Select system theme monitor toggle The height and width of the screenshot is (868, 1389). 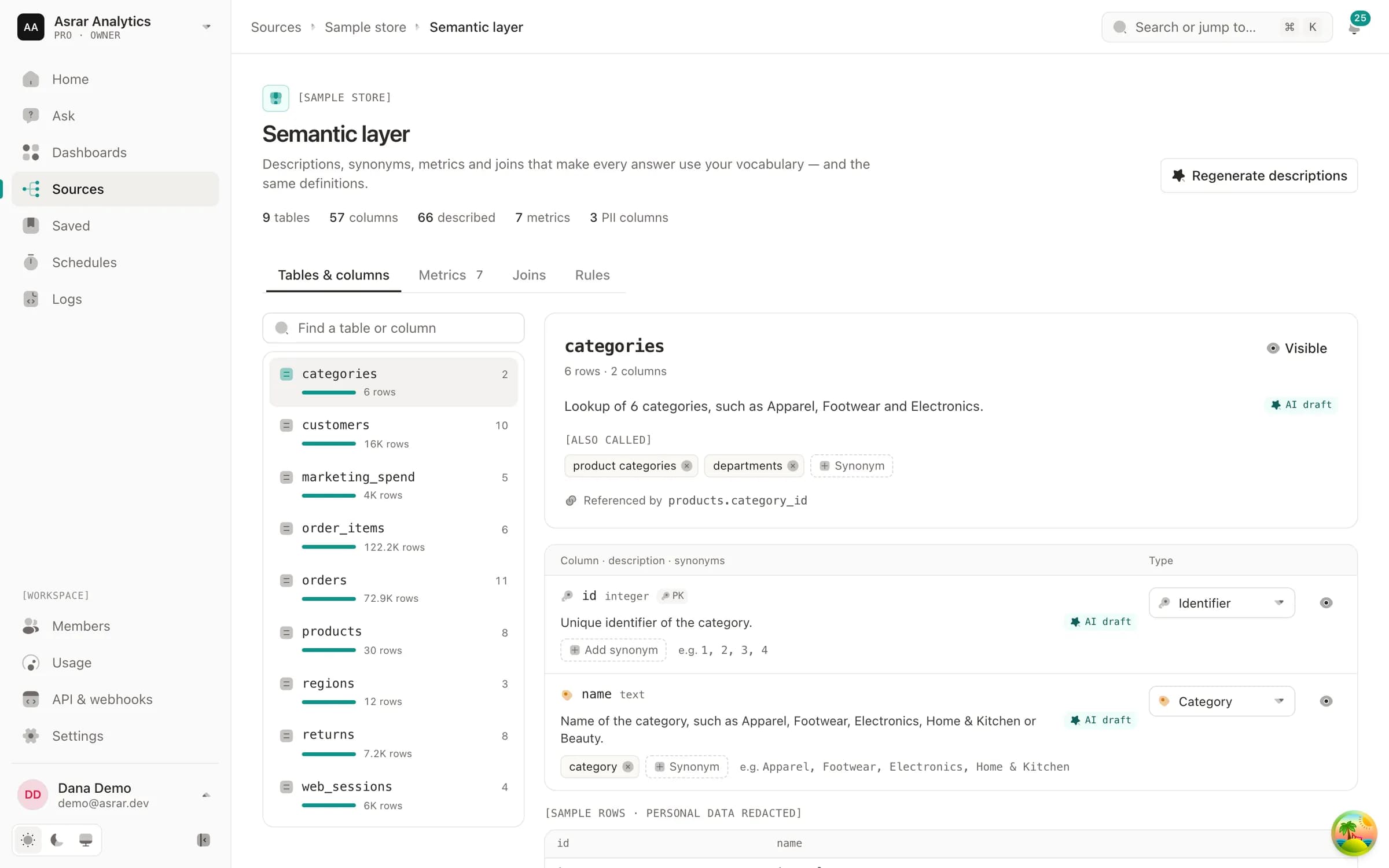[x=86, y=840]
